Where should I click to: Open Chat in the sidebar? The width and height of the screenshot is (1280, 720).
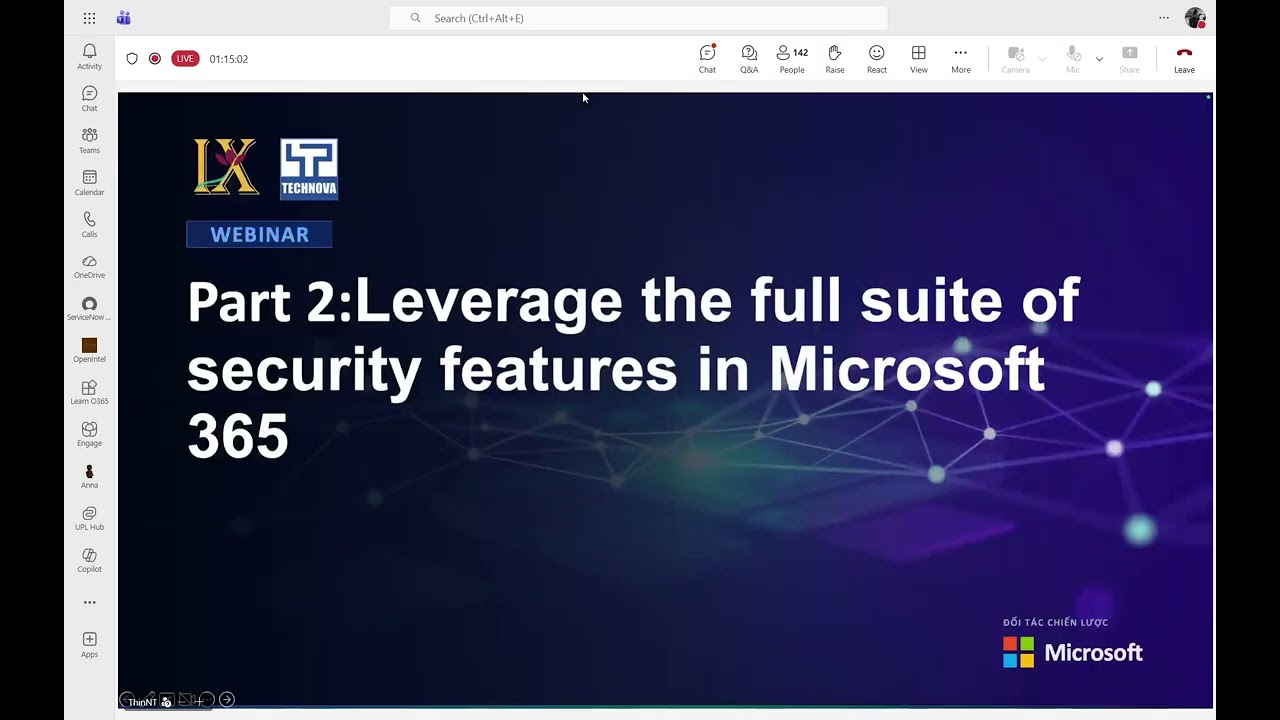[90, 99]
